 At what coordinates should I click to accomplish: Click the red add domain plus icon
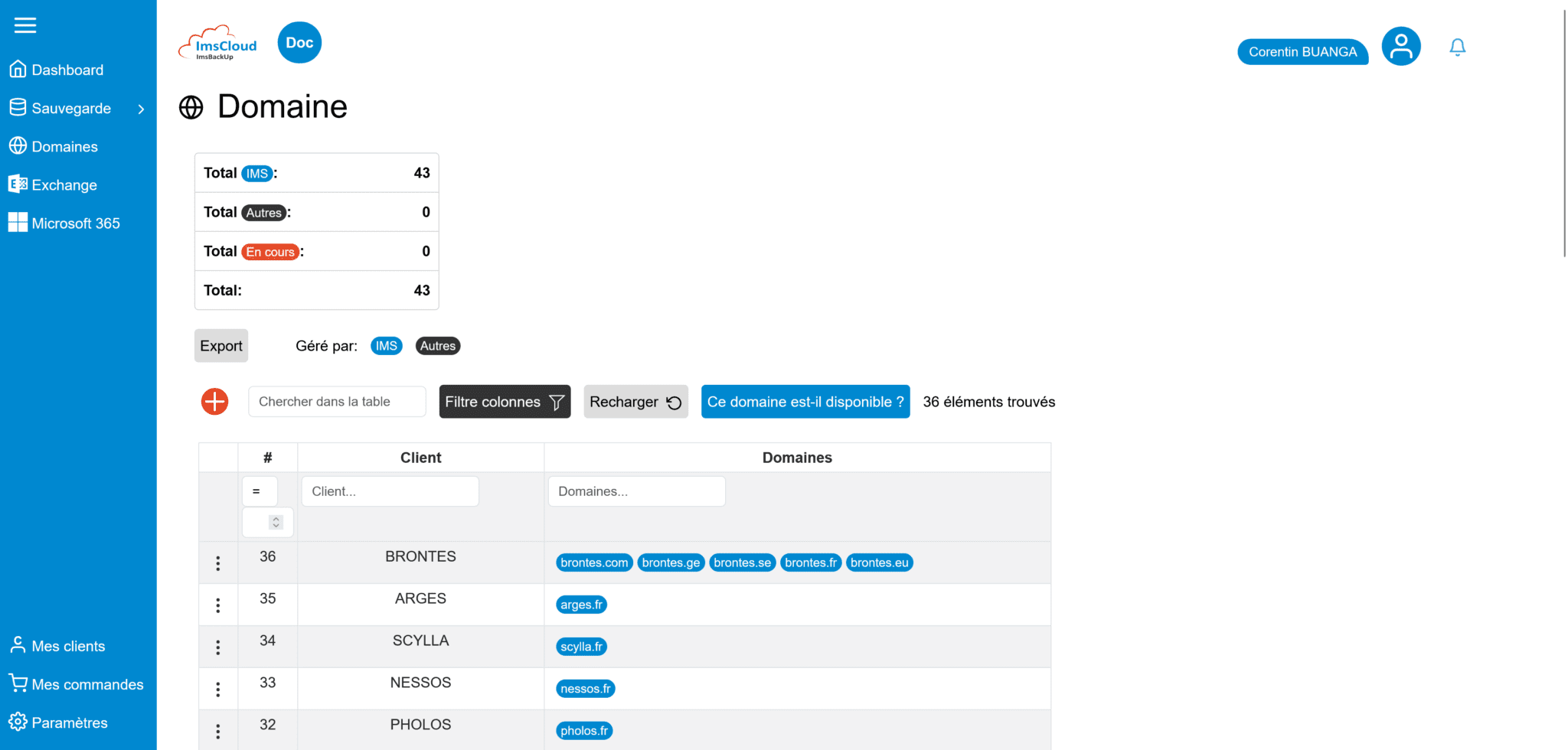tap(214, 402)
